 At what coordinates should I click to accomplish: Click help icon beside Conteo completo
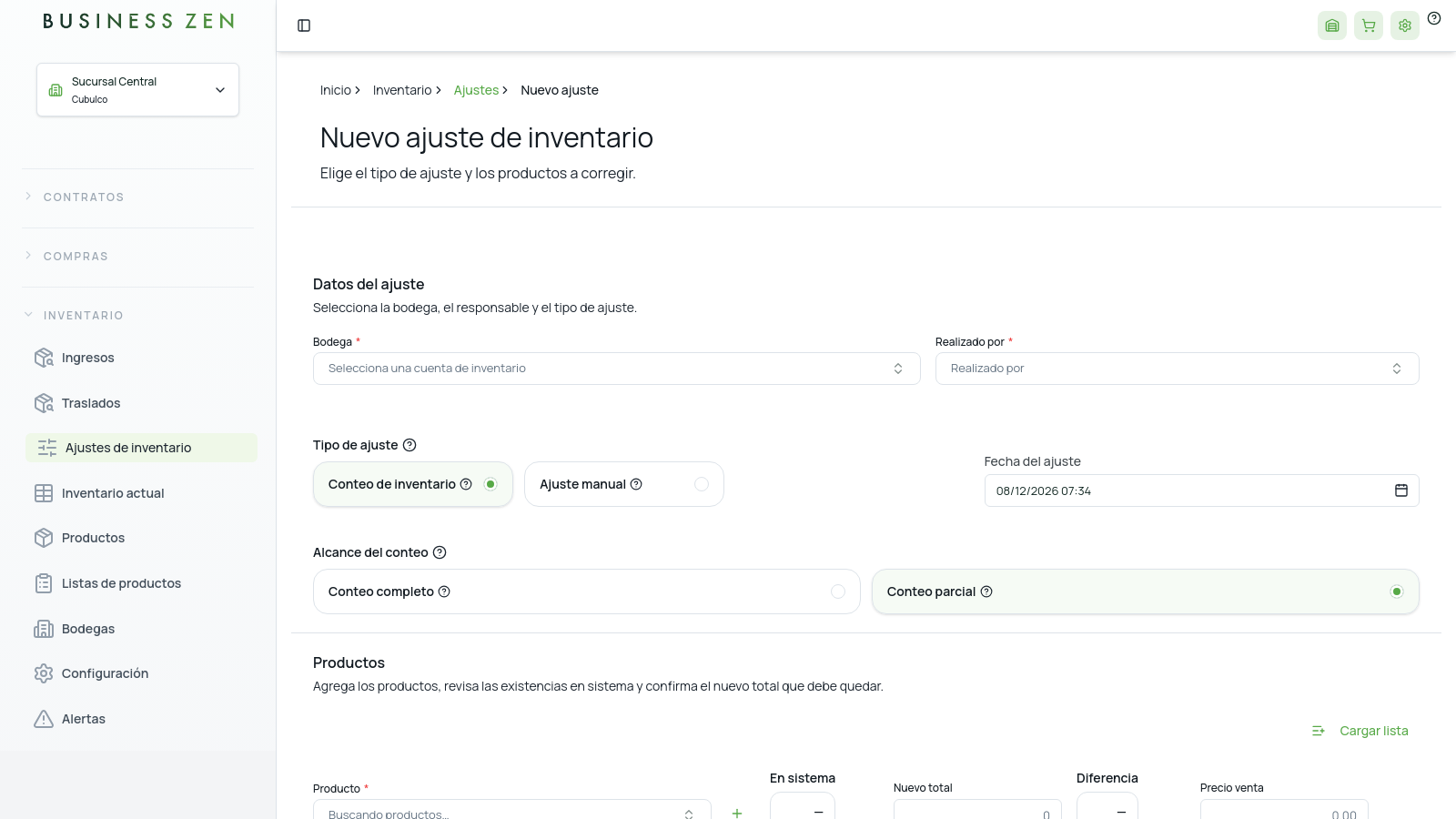[444, 591]
